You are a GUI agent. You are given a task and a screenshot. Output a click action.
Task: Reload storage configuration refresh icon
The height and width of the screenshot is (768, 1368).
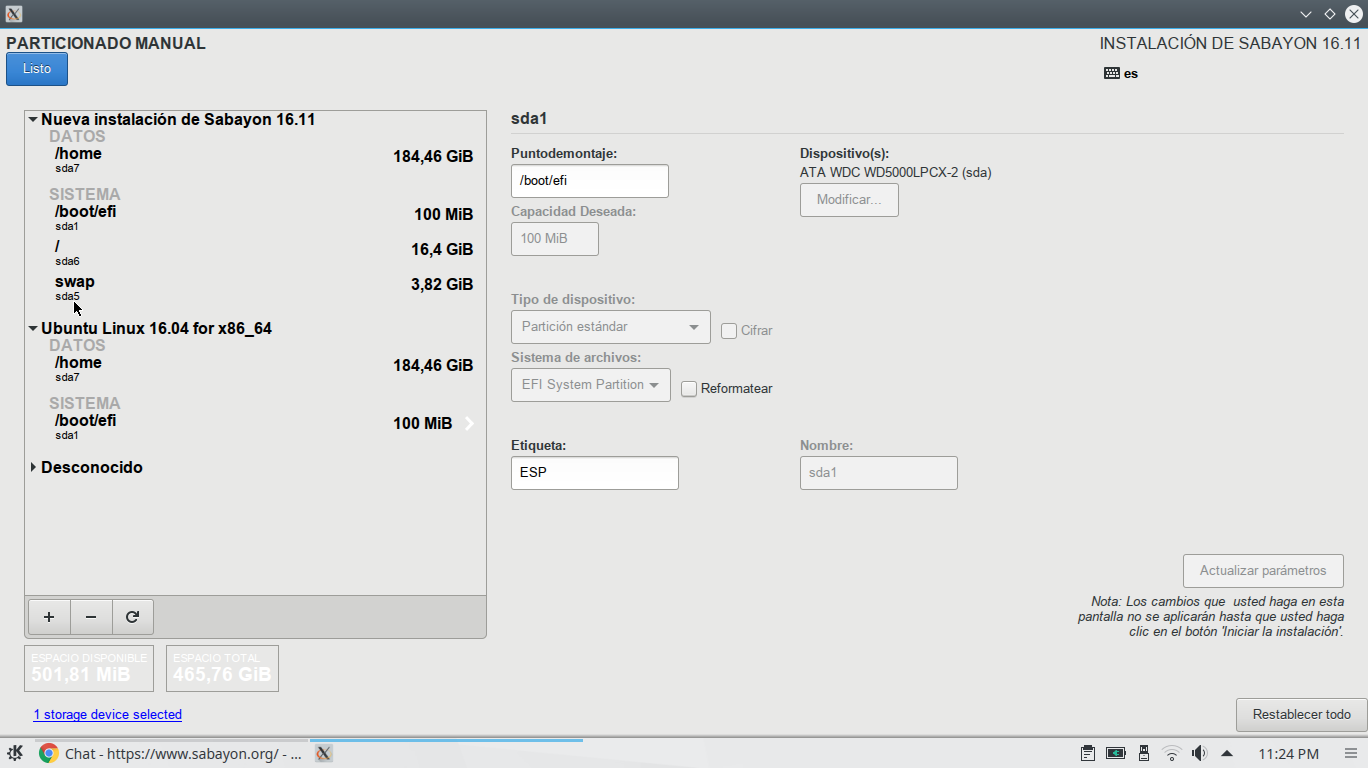click(132, 617)
